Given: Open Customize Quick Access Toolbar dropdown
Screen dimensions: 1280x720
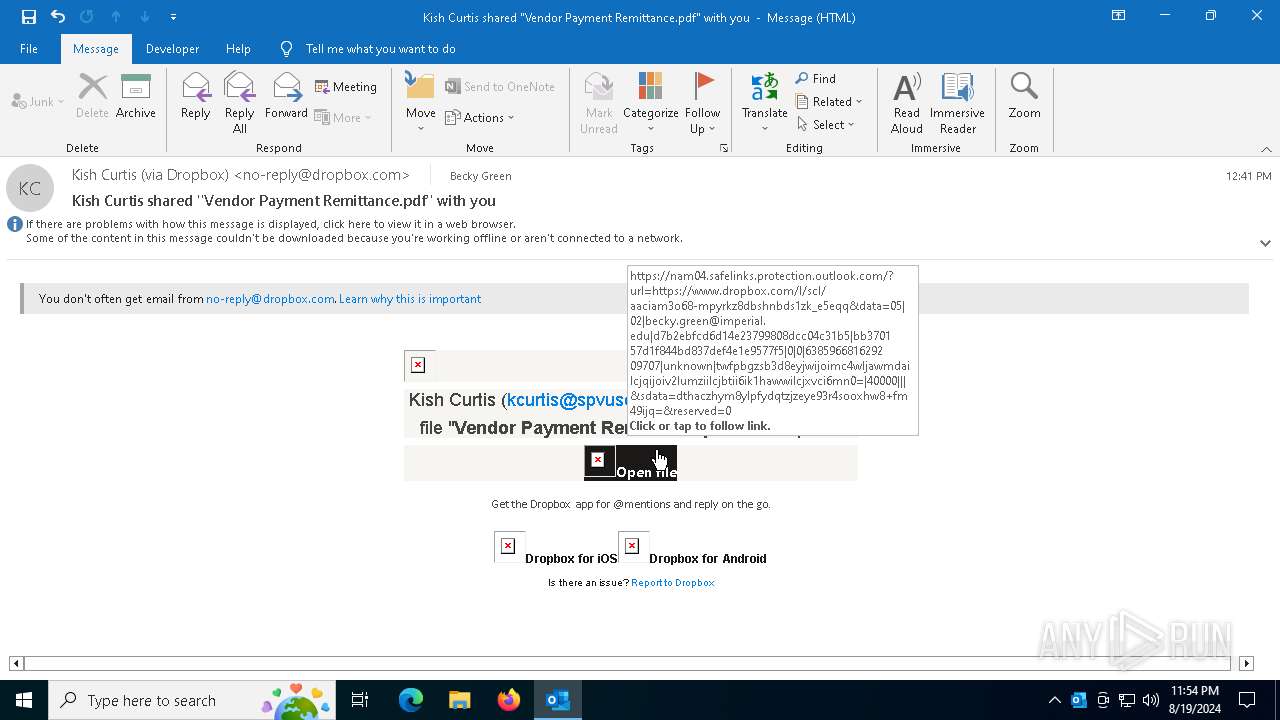Looking at the screenshot, I should [x=174, y=17].
